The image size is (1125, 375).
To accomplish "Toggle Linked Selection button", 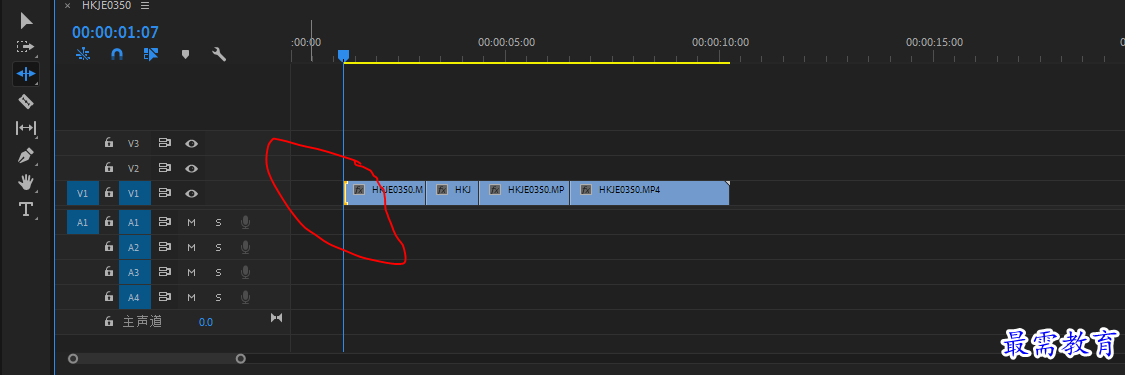I will click(x=151, y=54).
